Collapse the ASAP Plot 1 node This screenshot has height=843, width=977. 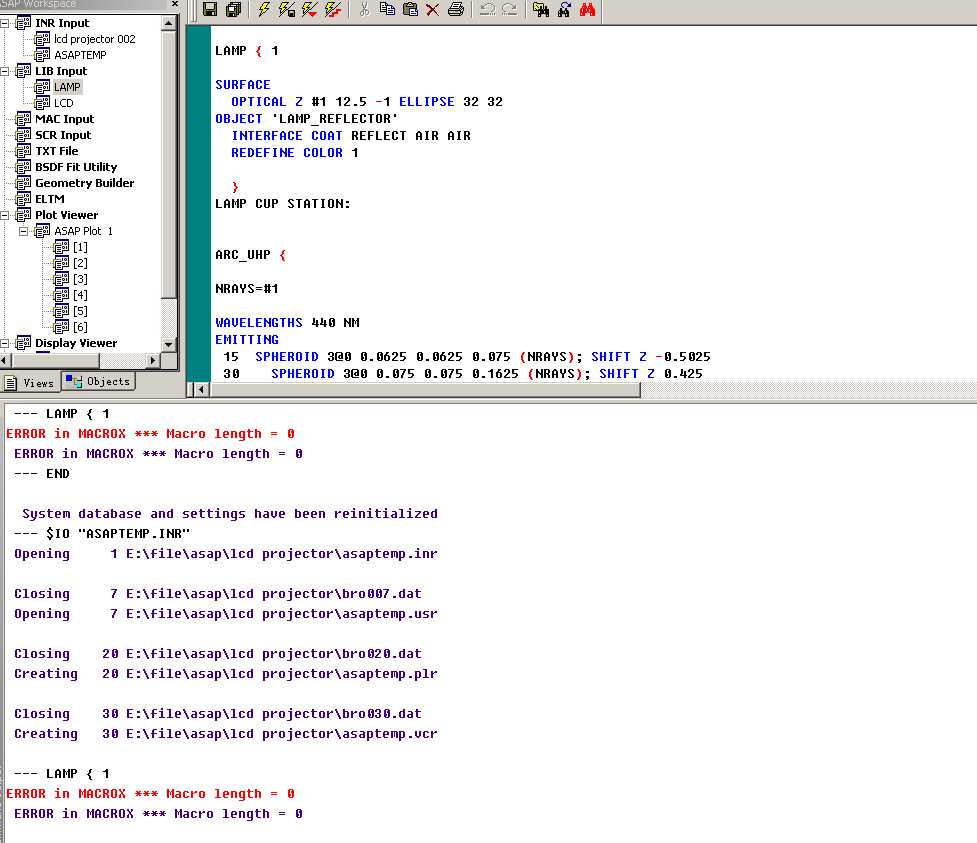coord(24,231)
